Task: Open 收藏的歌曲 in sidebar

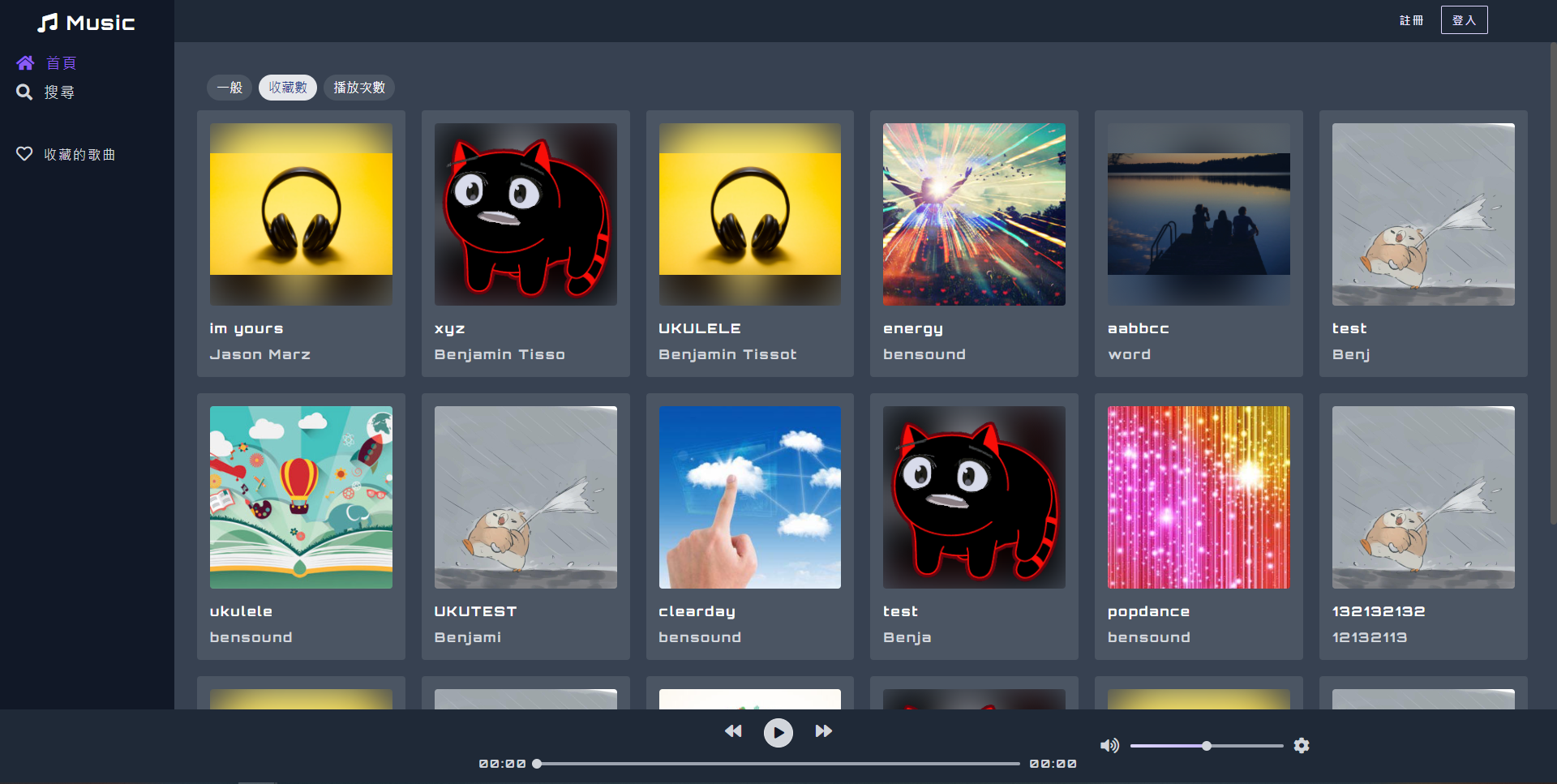Action: (79, 154)
